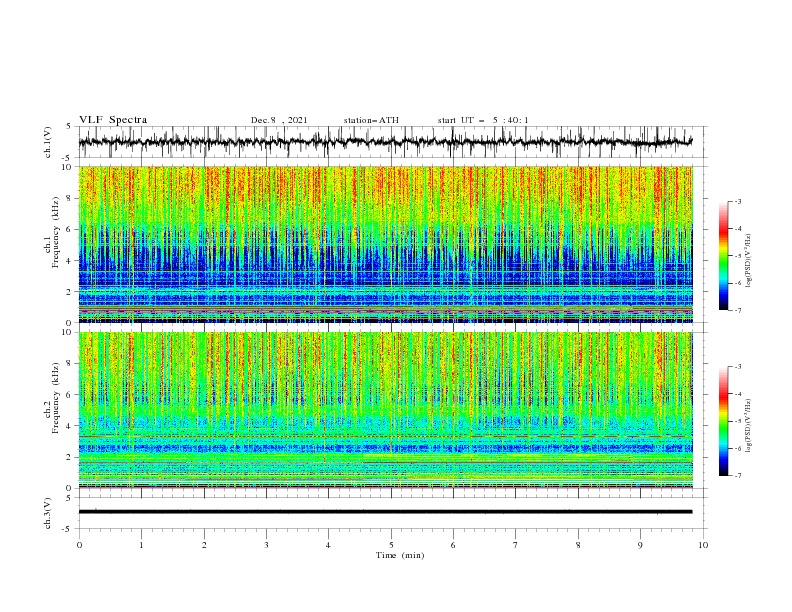Click the color bar label beside ch.1 spectrogram
Screen dimensions: 792x612
click(x=748, y=261)
